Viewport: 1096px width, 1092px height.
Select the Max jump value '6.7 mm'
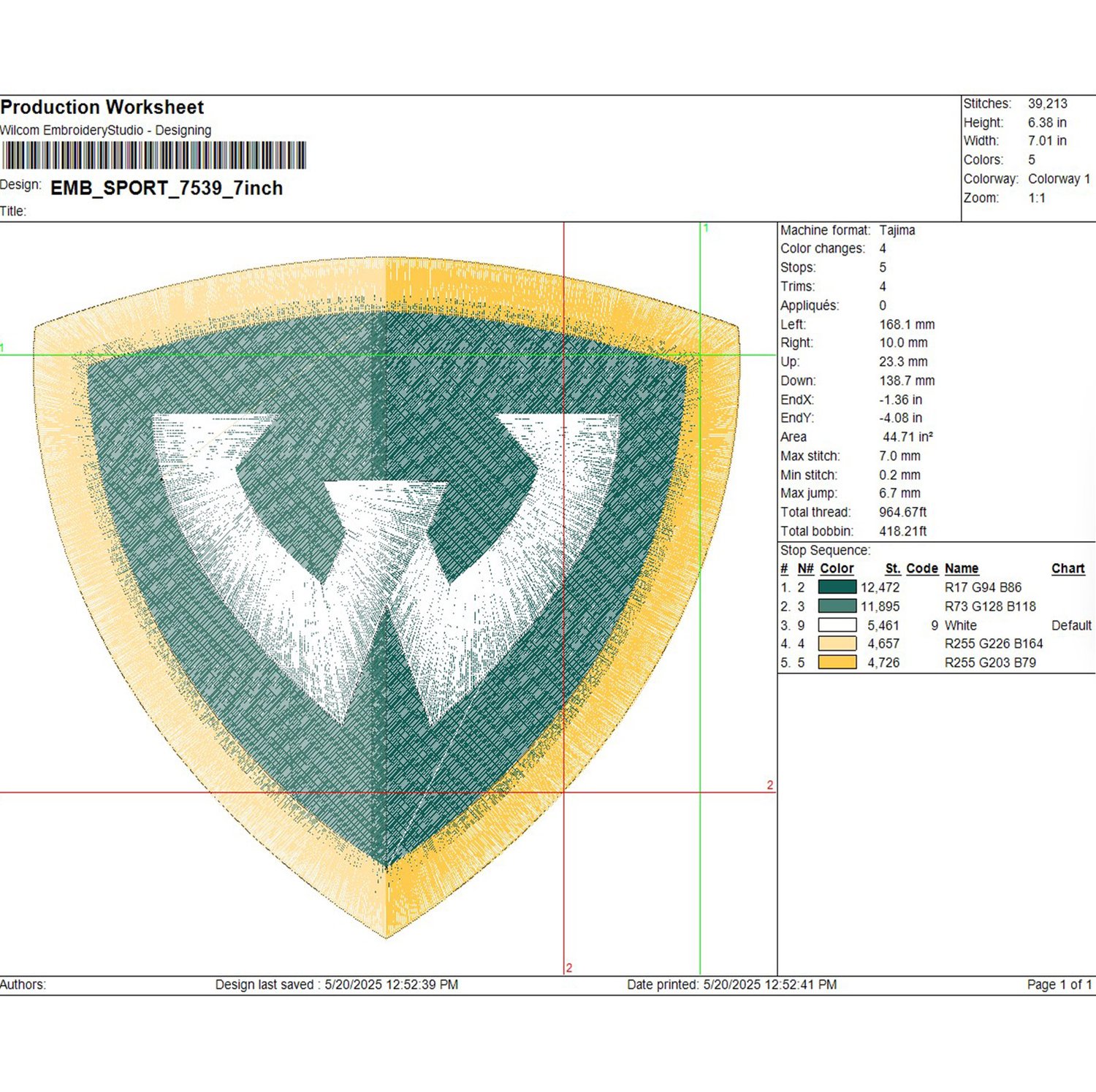[900, 493]
